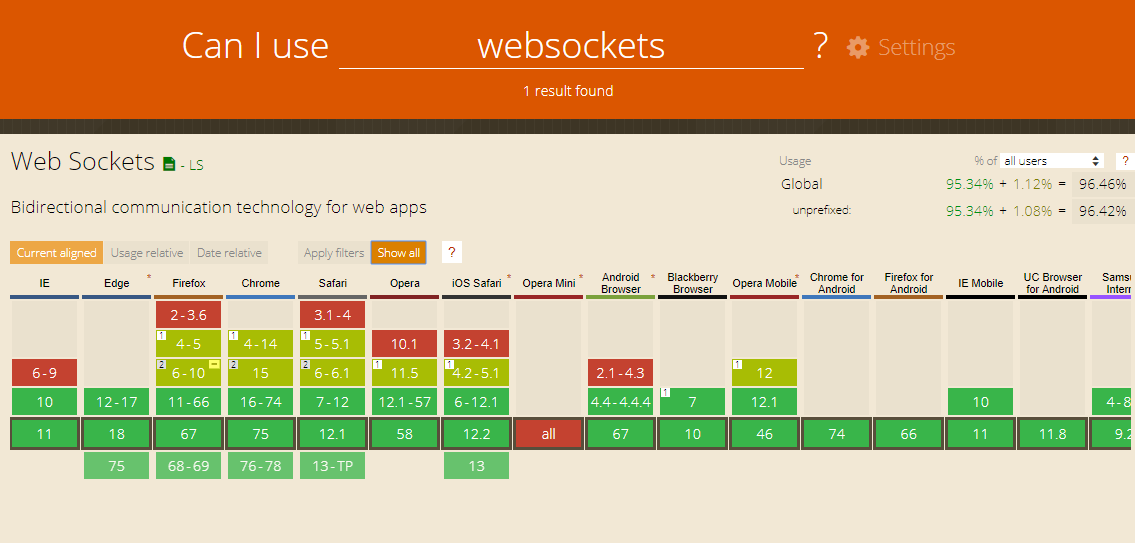Open the all users dropdown
Image resolution: width=1135 pixels, height=543 pixels.
pyautogui.click(x=1052, y=161)
